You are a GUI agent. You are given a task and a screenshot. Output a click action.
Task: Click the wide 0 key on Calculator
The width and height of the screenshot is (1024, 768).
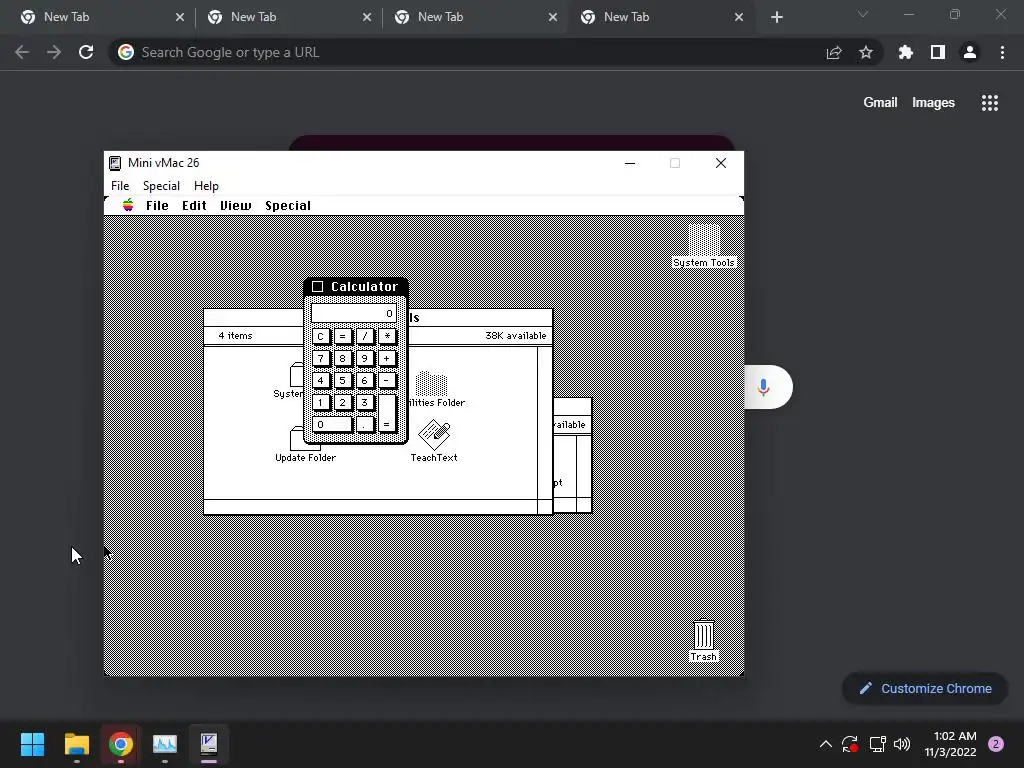[x=332, y=424]
